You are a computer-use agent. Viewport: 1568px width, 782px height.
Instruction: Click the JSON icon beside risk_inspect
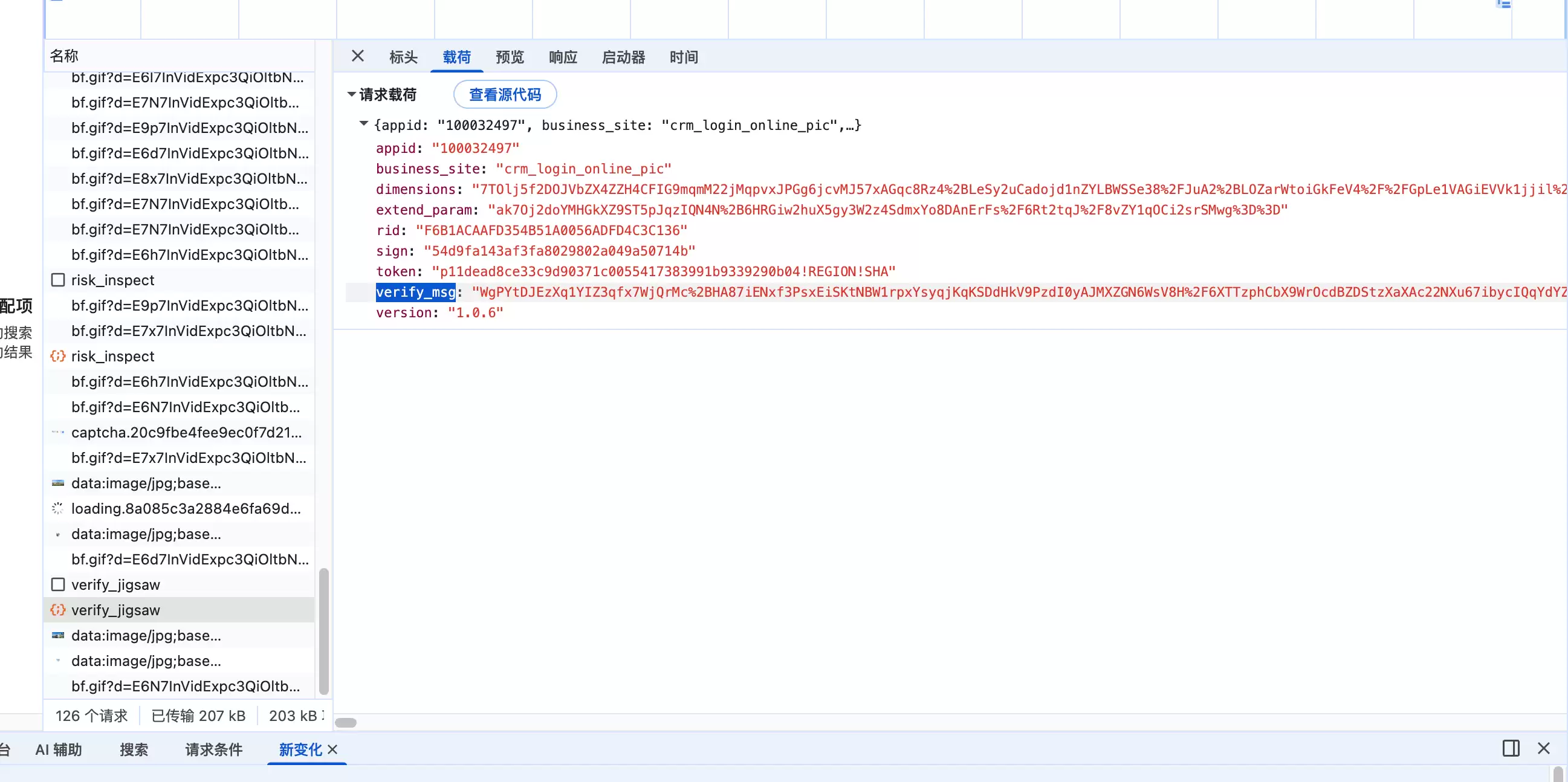tap(58, 355)
